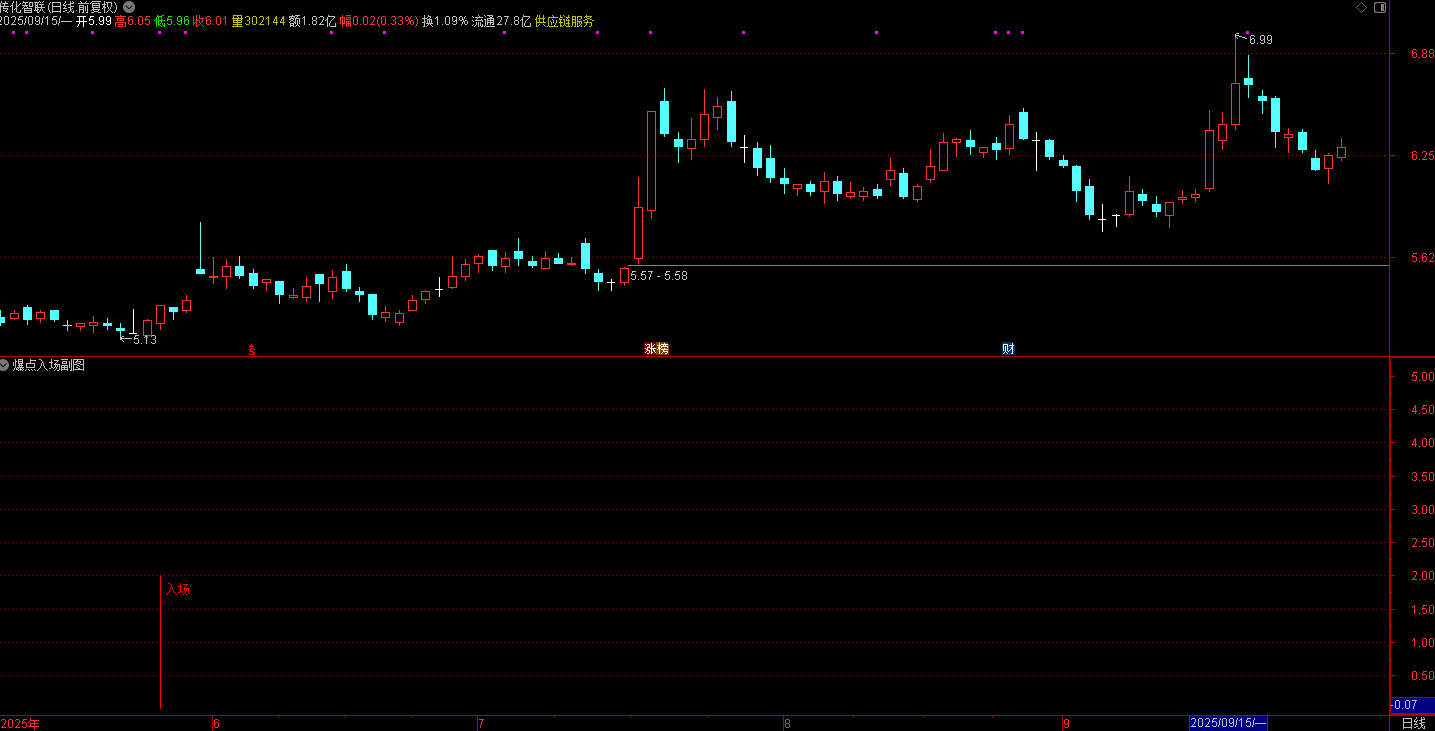Click the red 入场 signal bar

pyautogui.click(x=160, y=642)
